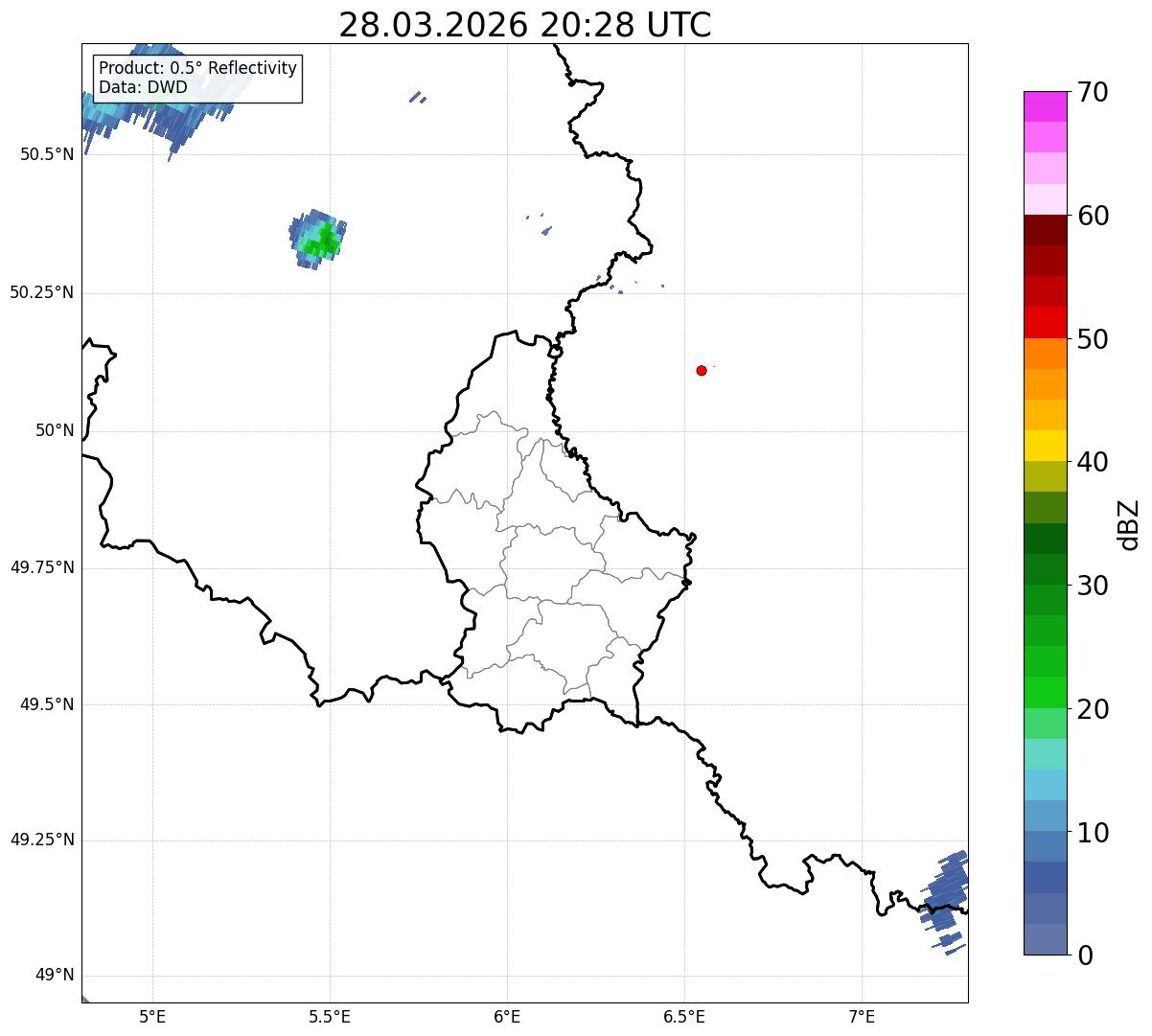Click the dBZ colorbar axis label
This screenshot has width=1152, height=1036.
point(1129,524)
